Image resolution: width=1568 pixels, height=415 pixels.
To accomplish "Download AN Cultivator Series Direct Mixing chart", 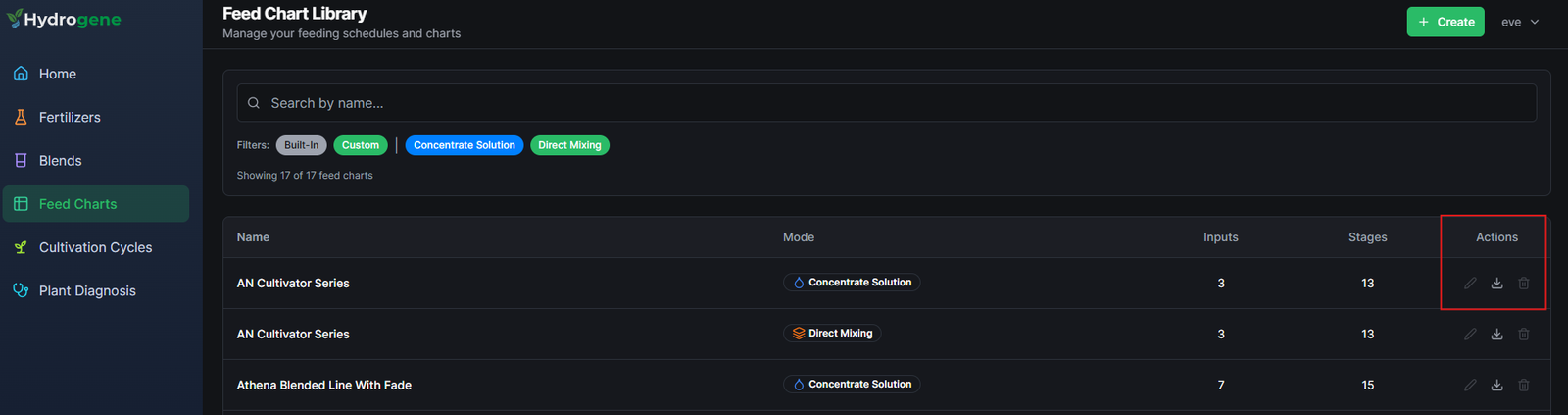I will (x=1496, y=334).
